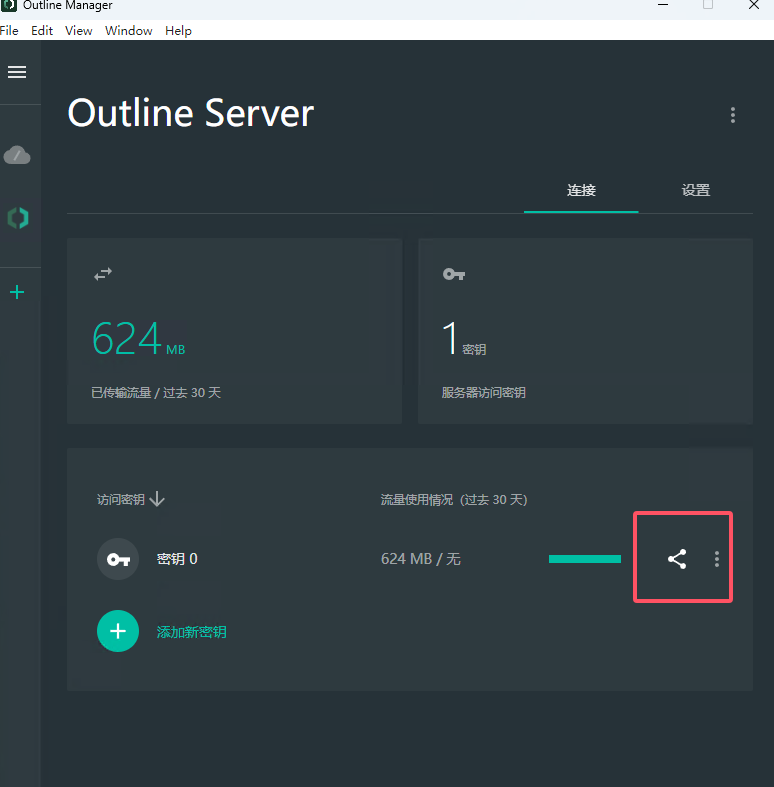Click the green add key circle button

tap(118, 631)
